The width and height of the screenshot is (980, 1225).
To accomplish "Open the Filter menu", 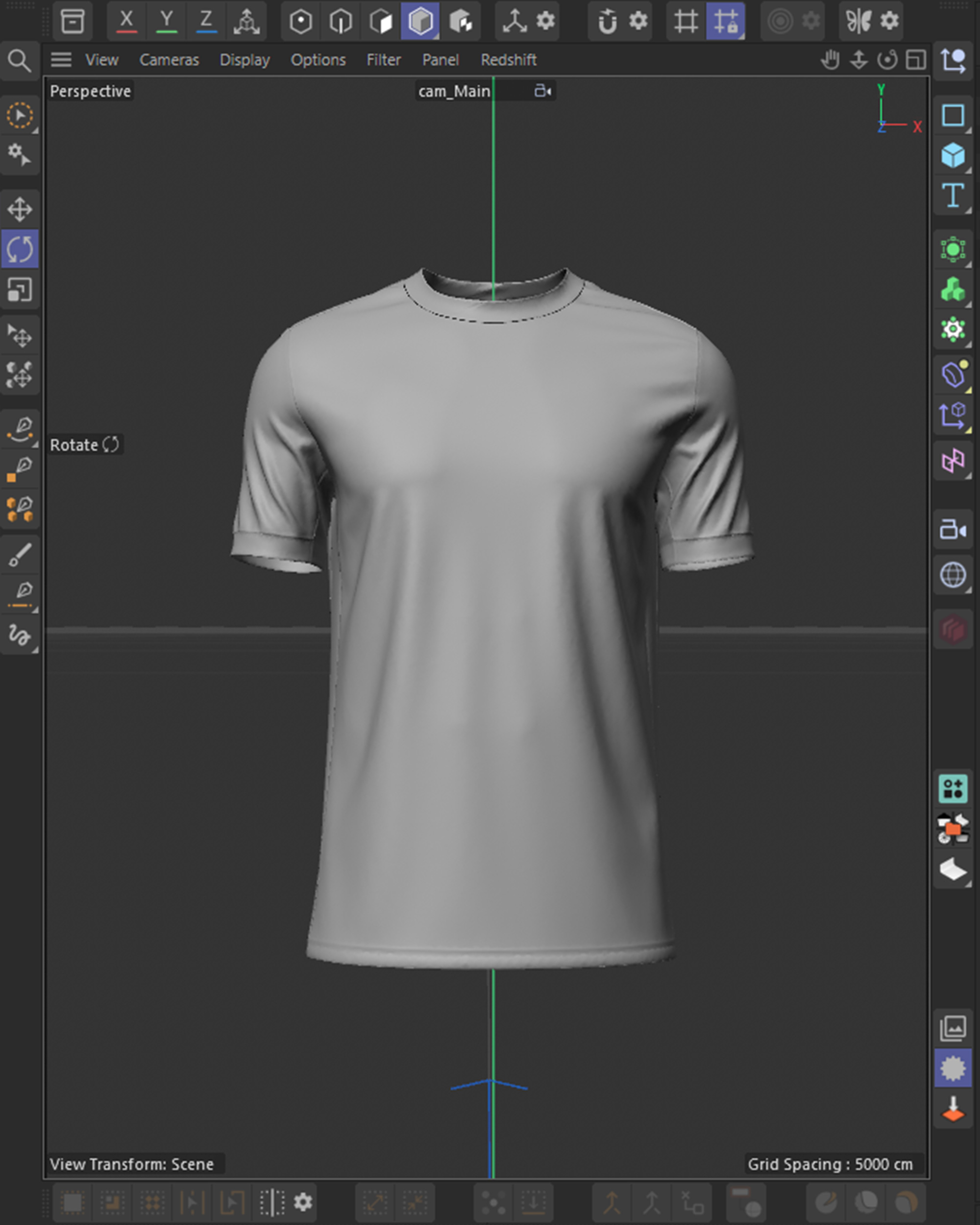I will 384,60.
